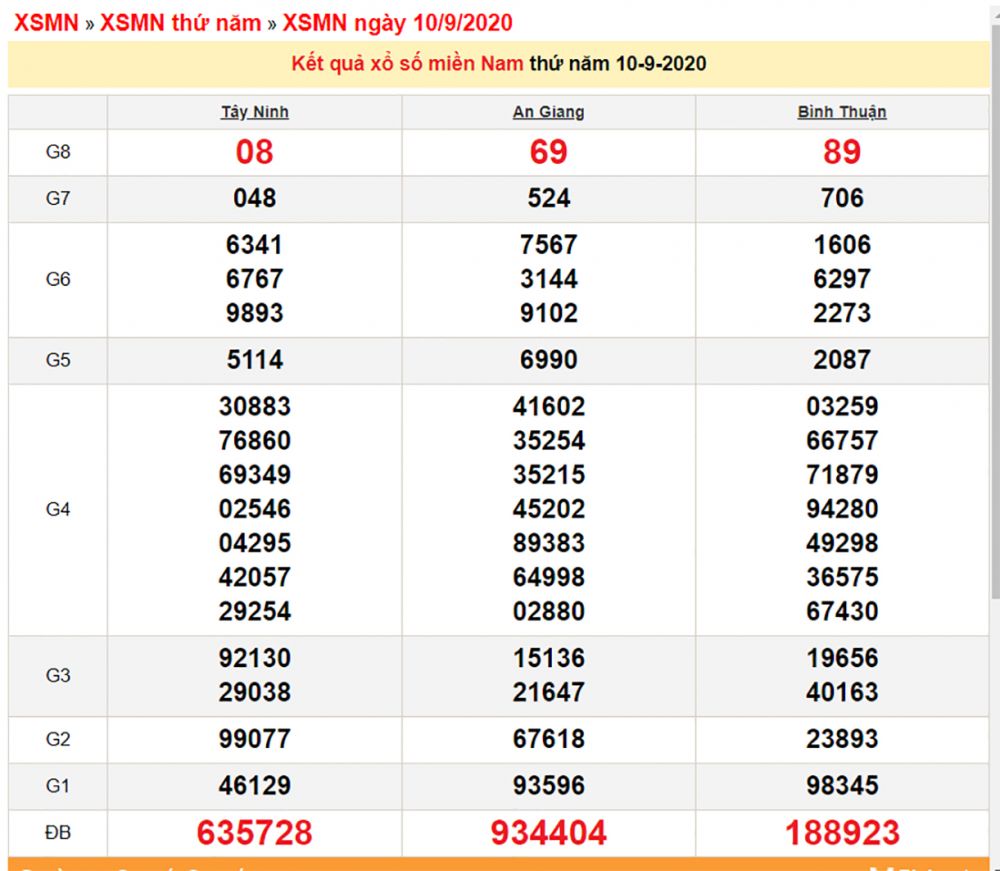The width and height of the screenshot is (1000, 871).
Task: Select G4 value 64998
Action: (548, 578)
